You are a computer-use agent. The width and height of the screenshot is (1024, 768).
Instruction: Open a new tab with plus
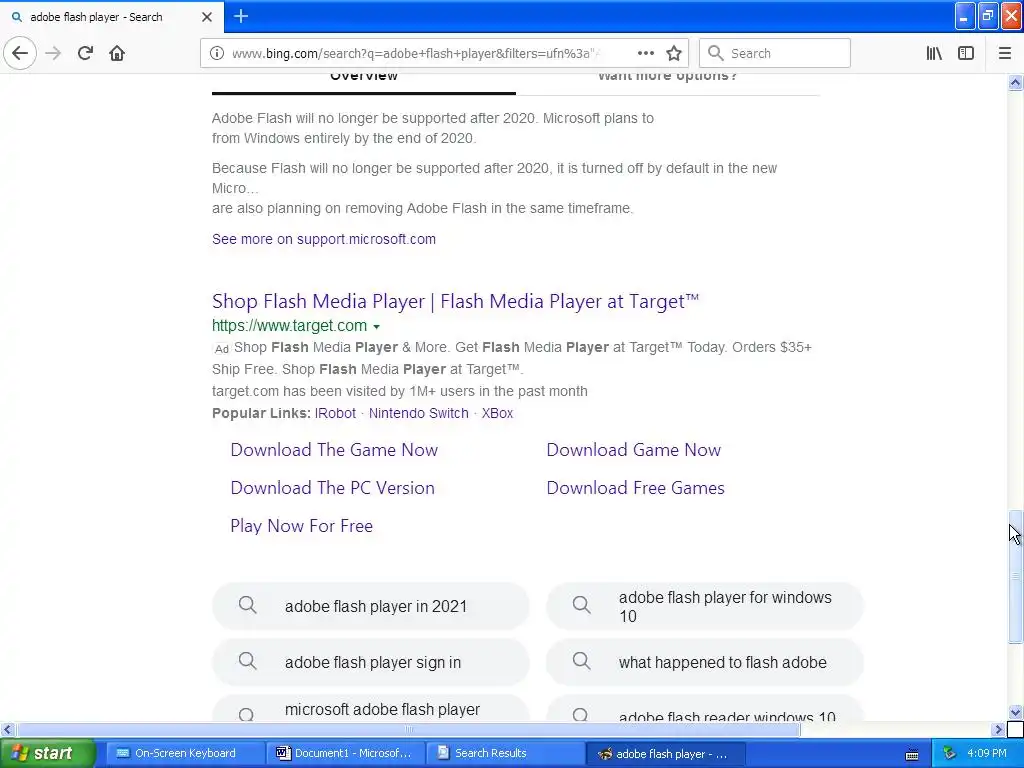point(241,16)
